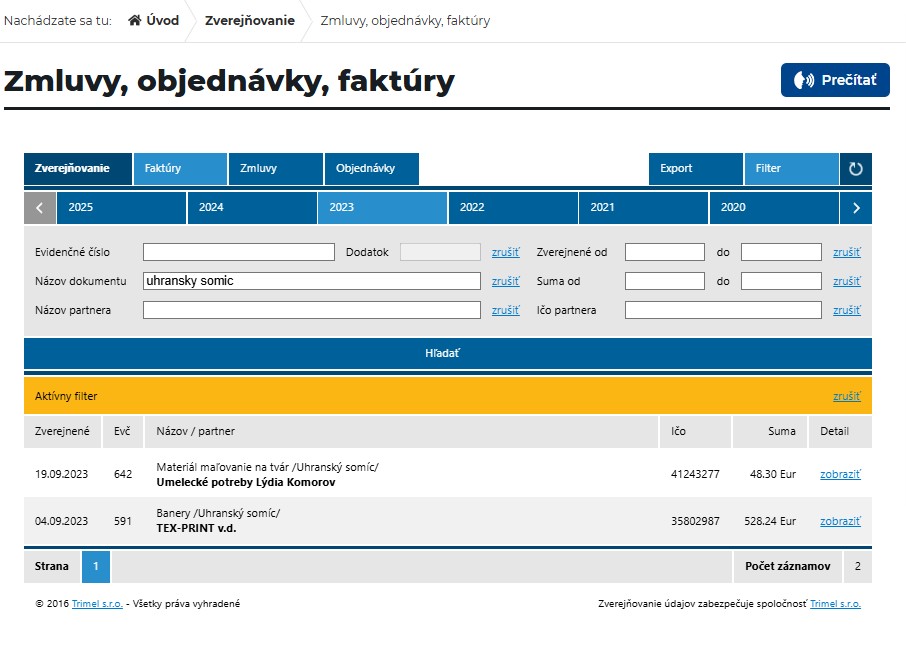Go to previous years with left arrow
Viewport: 906px width, 655px height.
[40, 208]
